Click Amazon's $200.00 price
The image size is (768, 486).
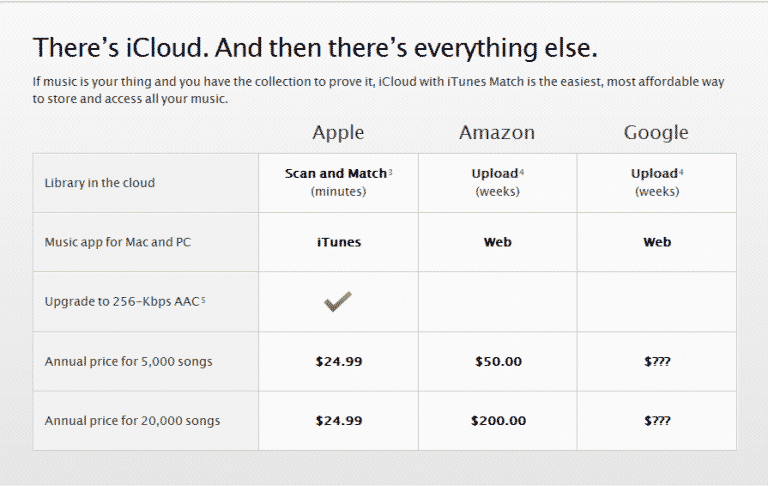pos(498,420)
